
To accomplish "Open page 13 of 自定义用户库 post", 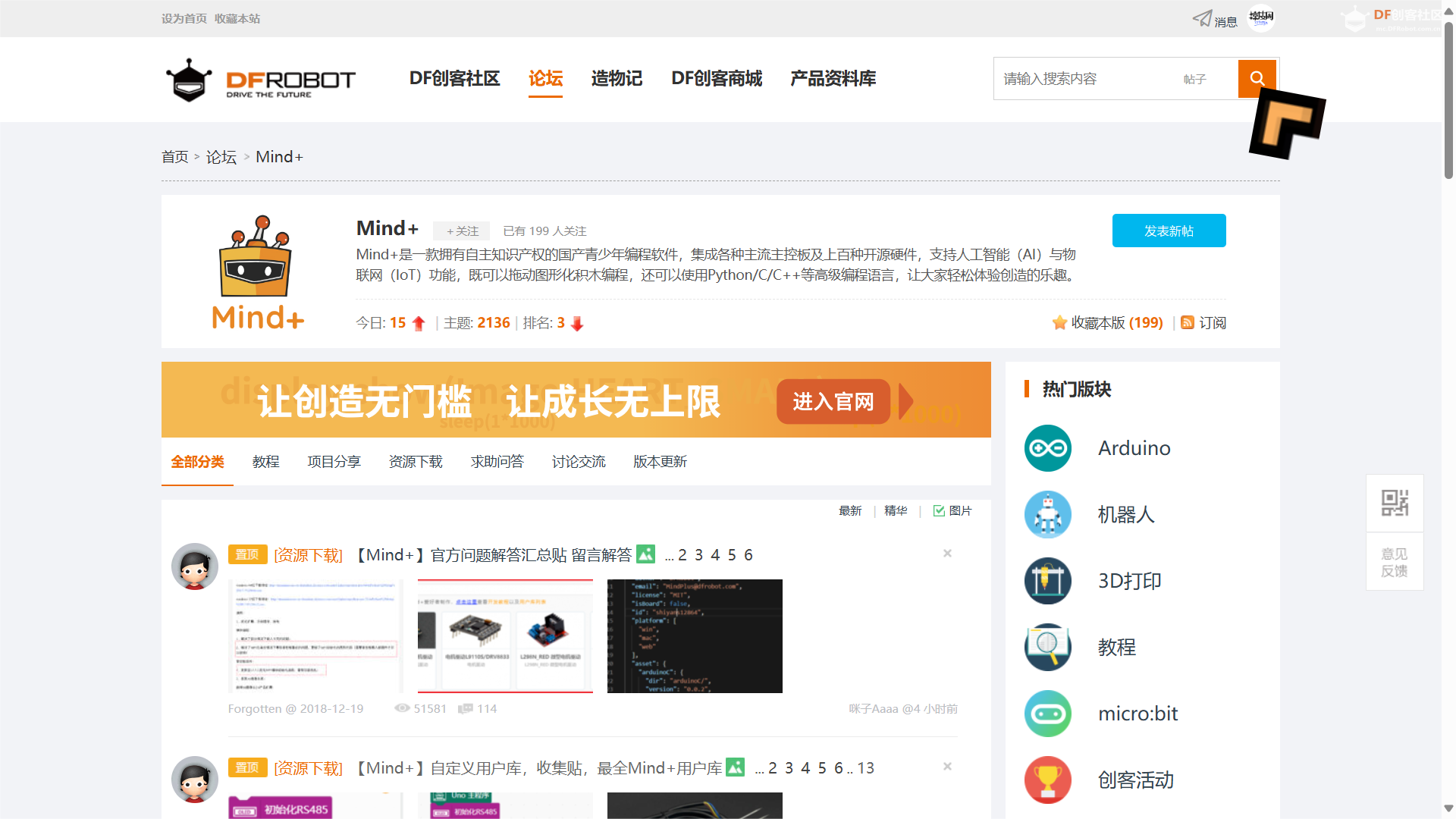I will (866, 768).
